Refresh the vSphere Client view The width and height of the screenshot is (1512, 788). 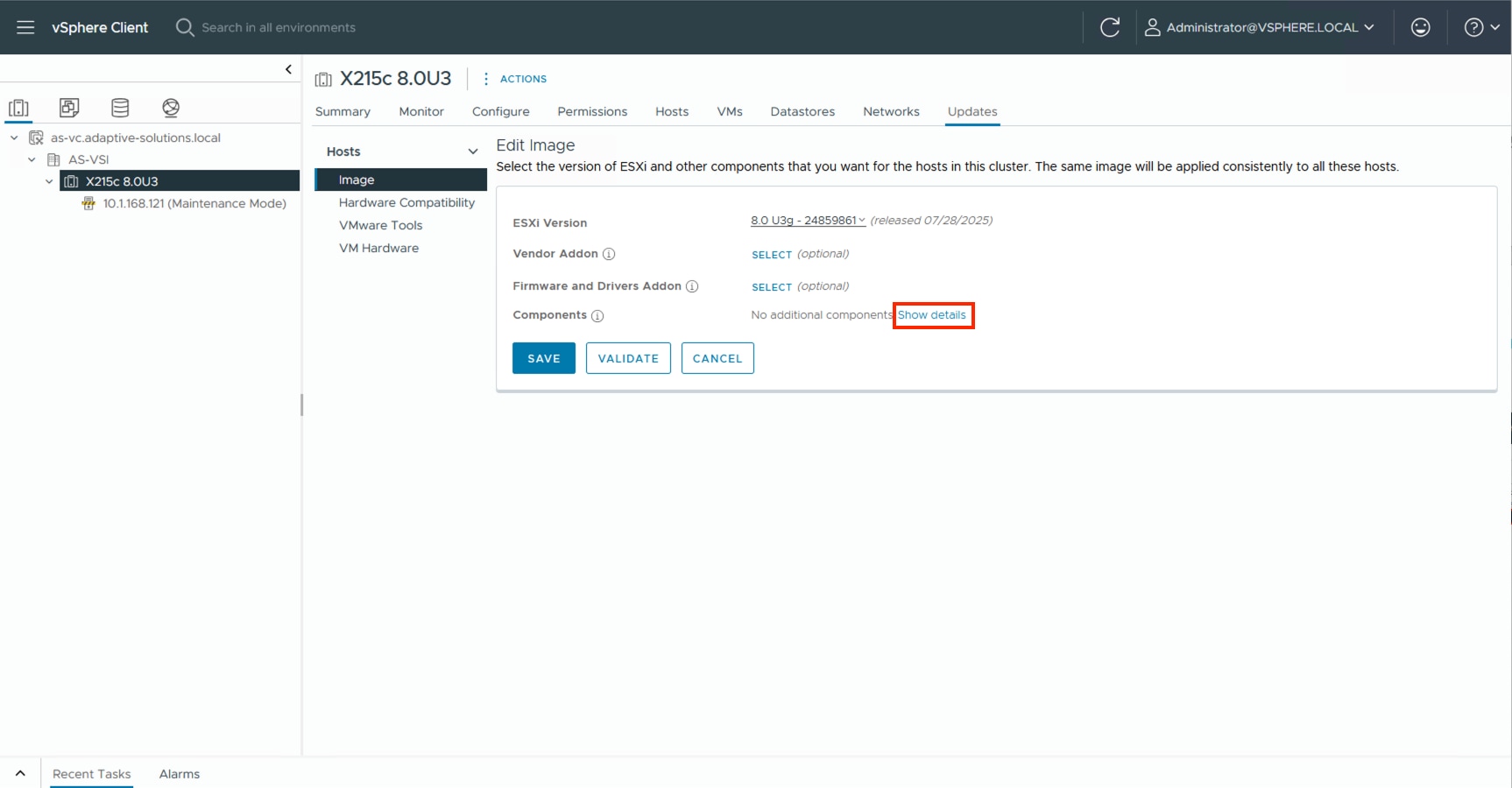1110,27
